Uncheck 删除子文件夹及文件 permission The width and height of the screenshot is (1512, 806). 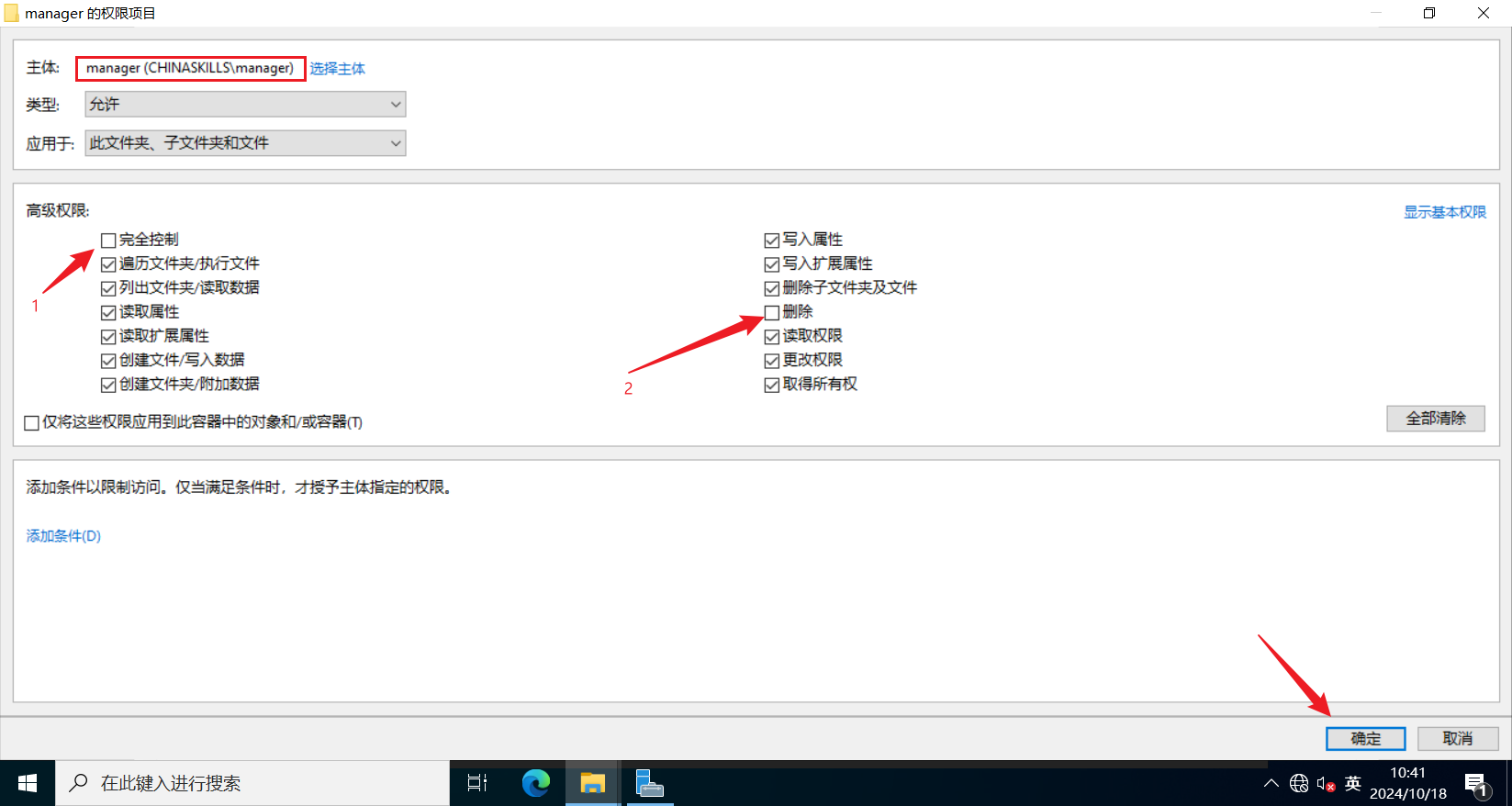(x=772, y=288)
